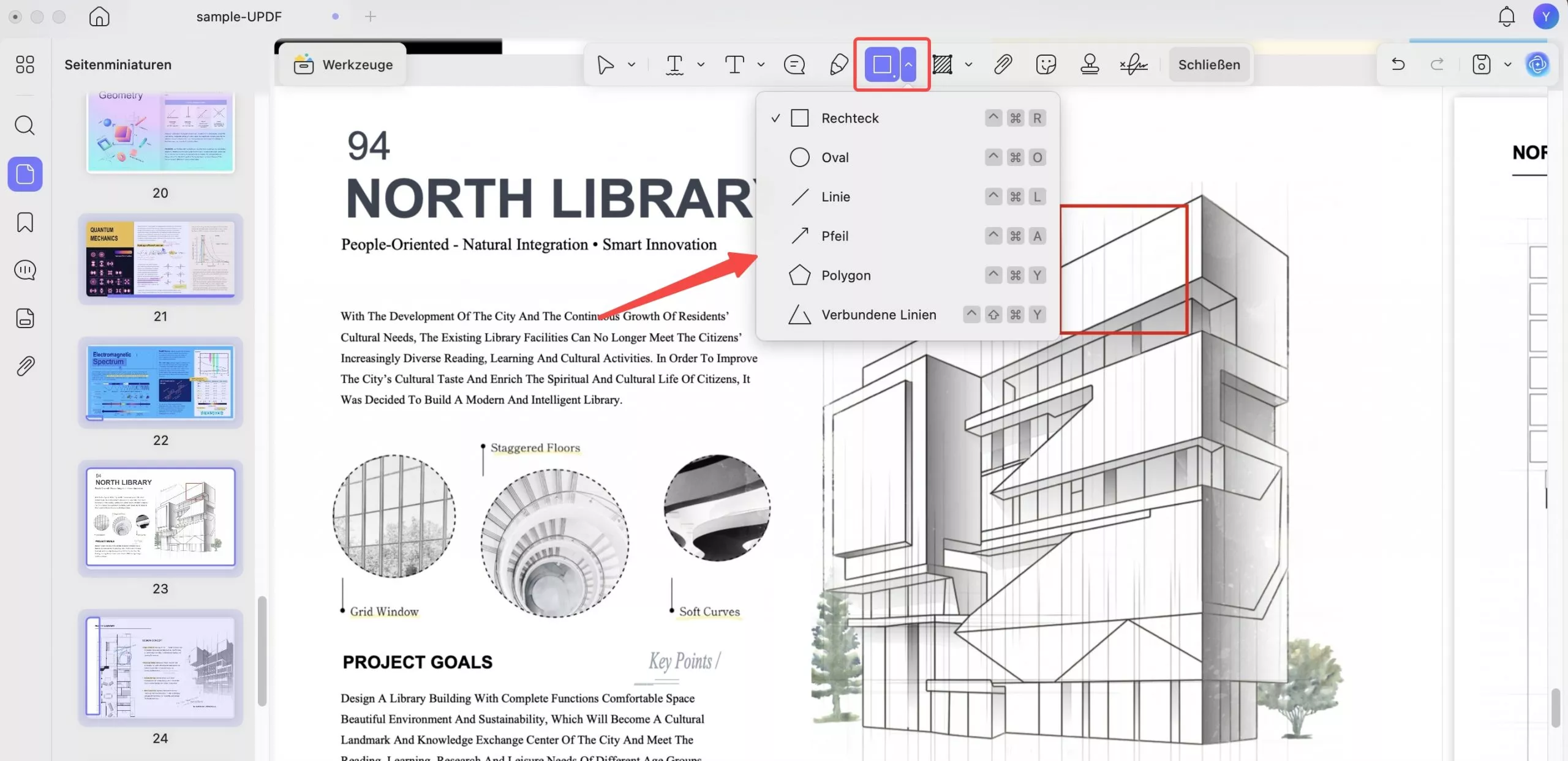Open the Werkzeuge button
Image resolution: width=1568 pixels, height=761 pixels.
tap(343, 64)
